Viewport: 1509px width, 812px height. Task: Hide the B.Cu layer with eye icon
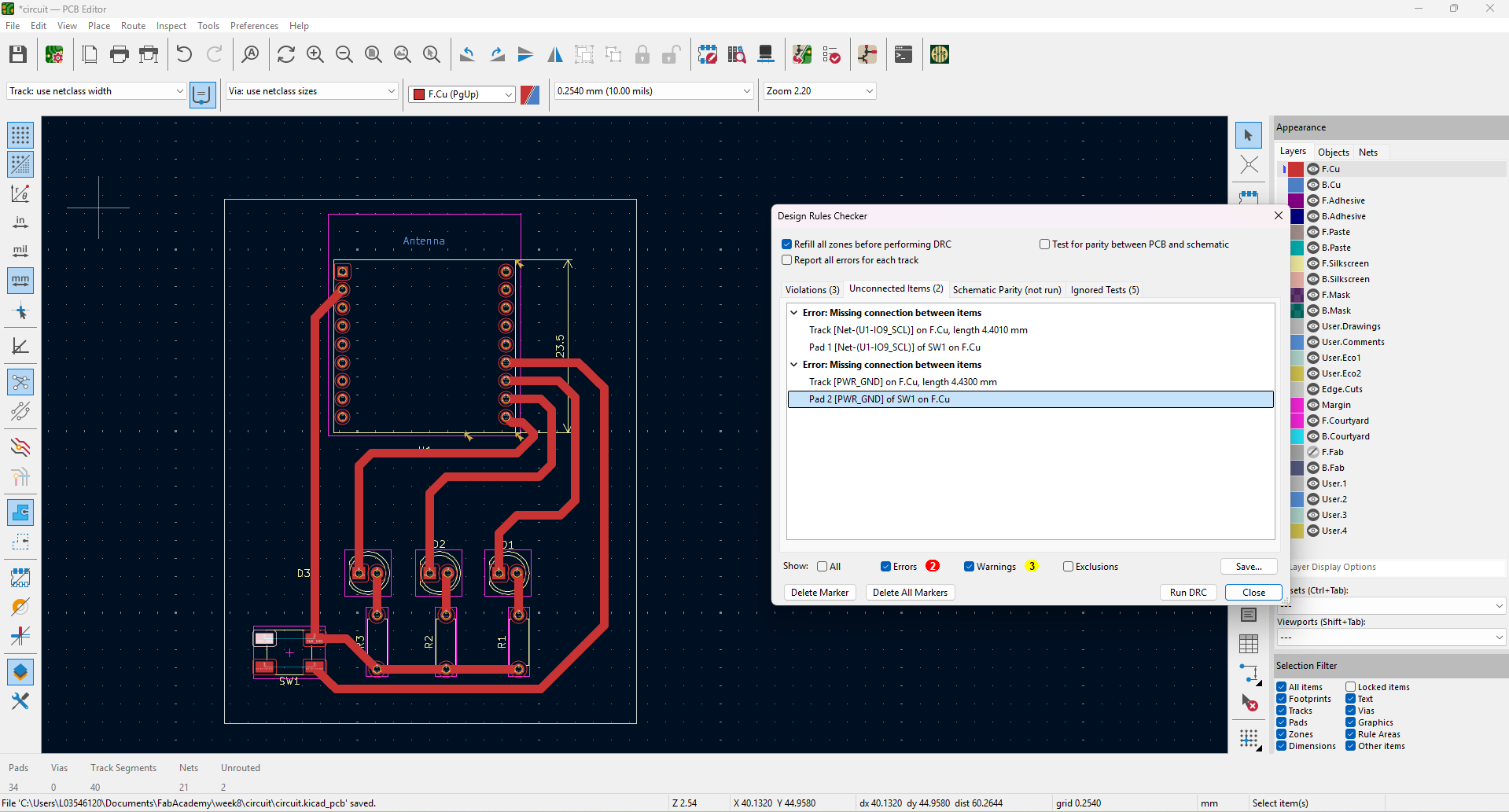coord(1313,185)
